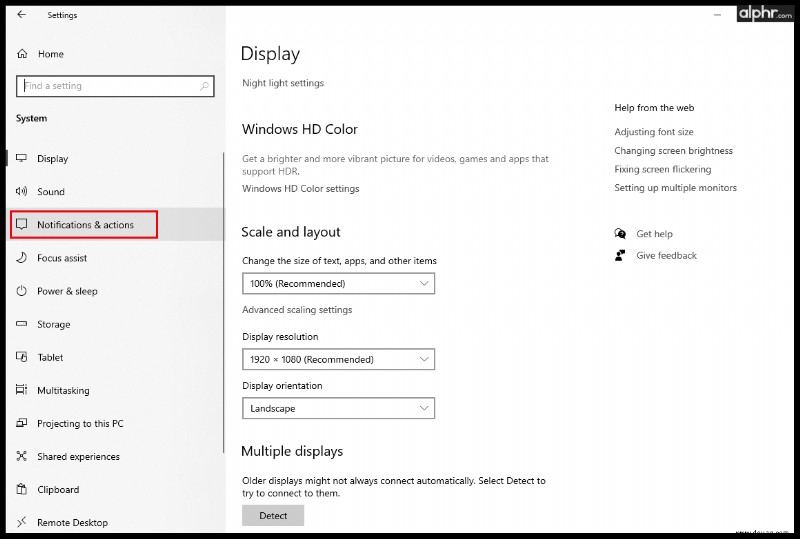Open Adjusting font size help link
The width and height of the screenshot is (800, 539).
pyautogui.click(x=654, y=132)
